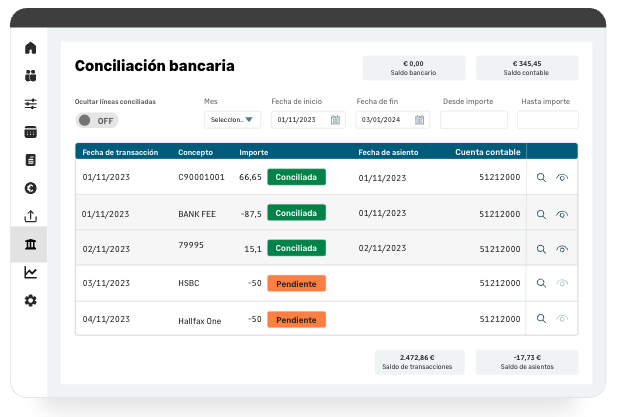Click the Conciliada badge on 79995 row

pos(296,248)
